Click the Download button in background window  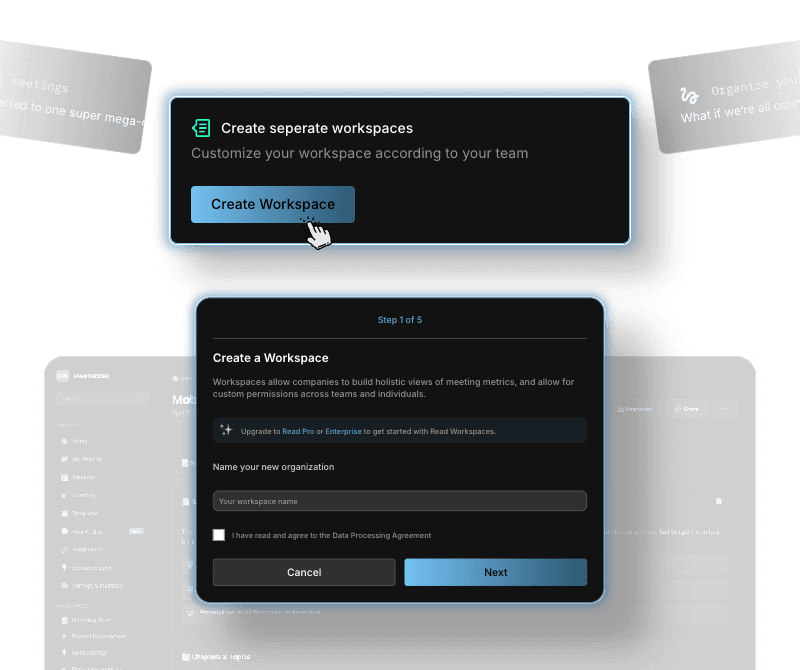click(x=634, y=409)
